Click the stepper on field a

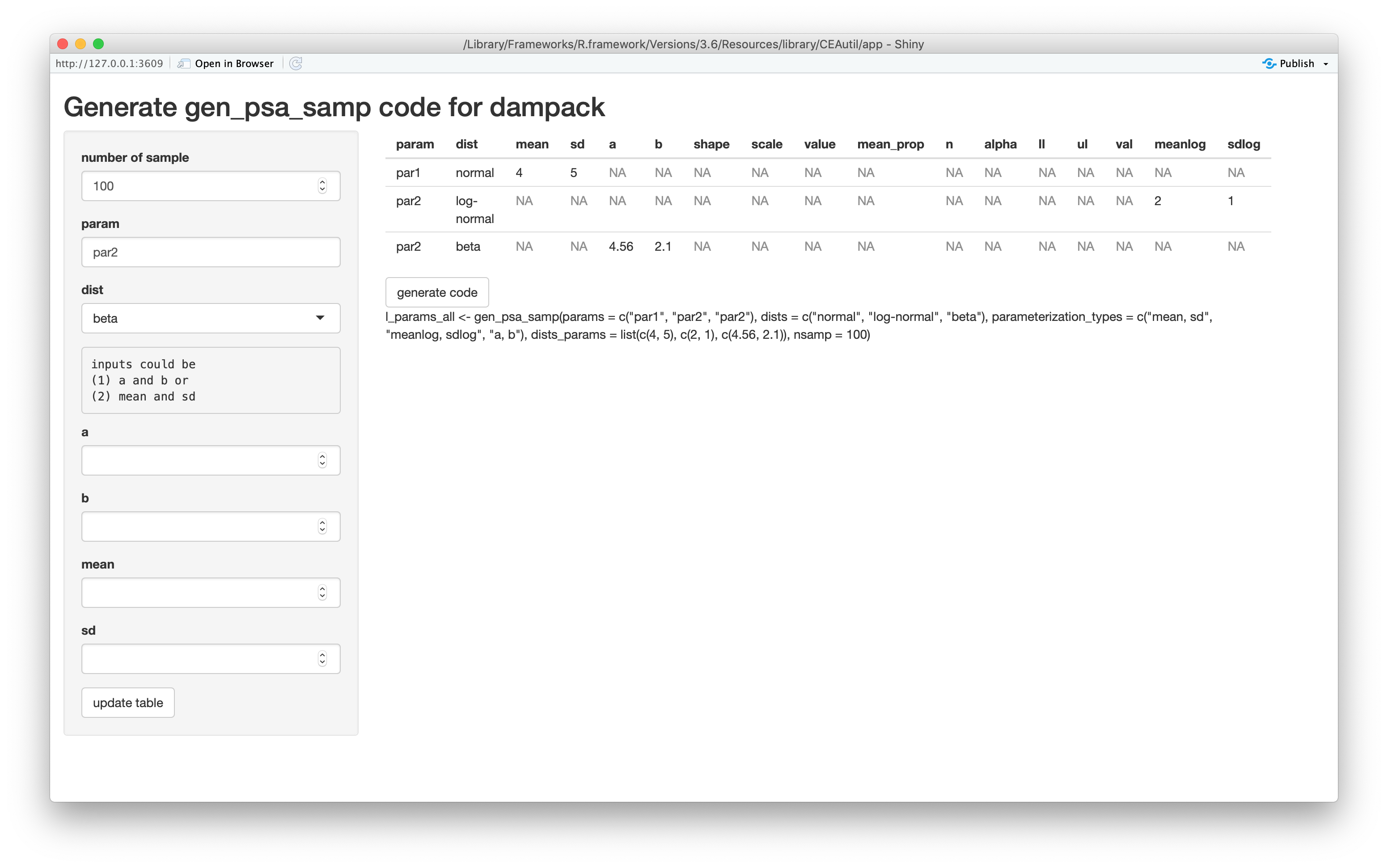322,460
